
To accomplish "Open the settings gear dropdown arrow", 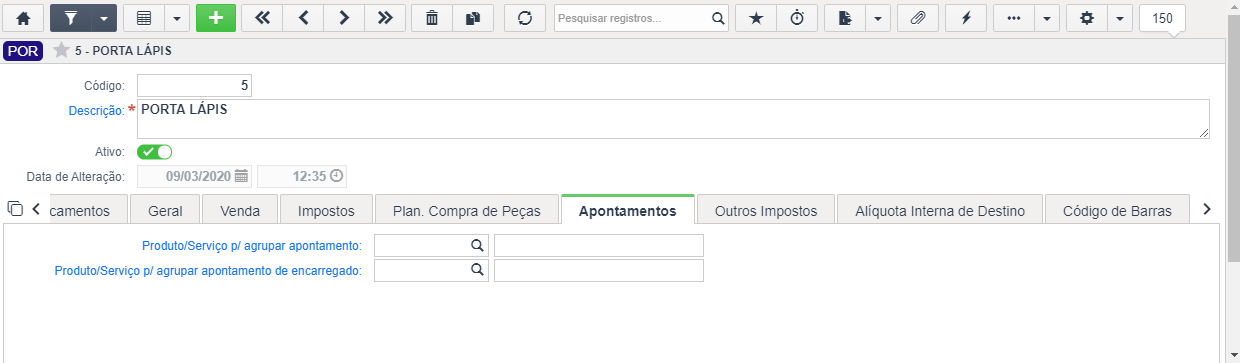I will (x=1120, y=18).
